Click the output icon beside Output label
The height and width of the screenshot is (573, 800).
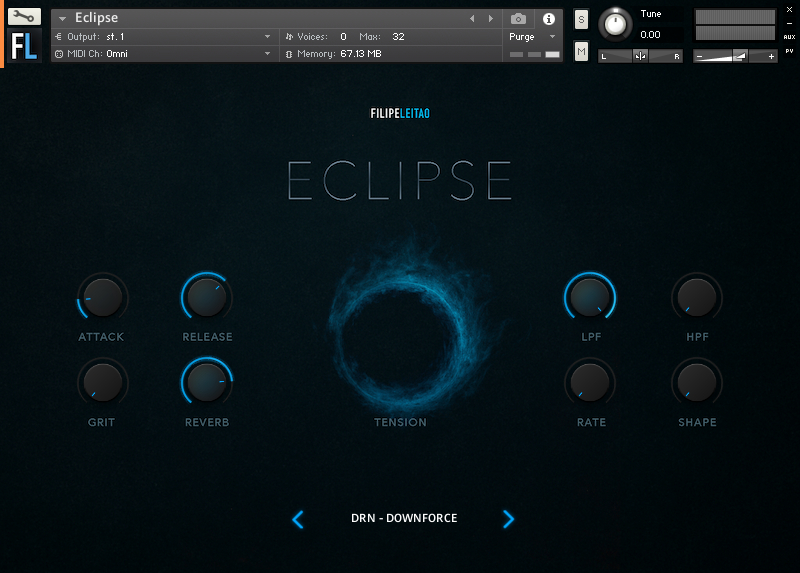58,37
